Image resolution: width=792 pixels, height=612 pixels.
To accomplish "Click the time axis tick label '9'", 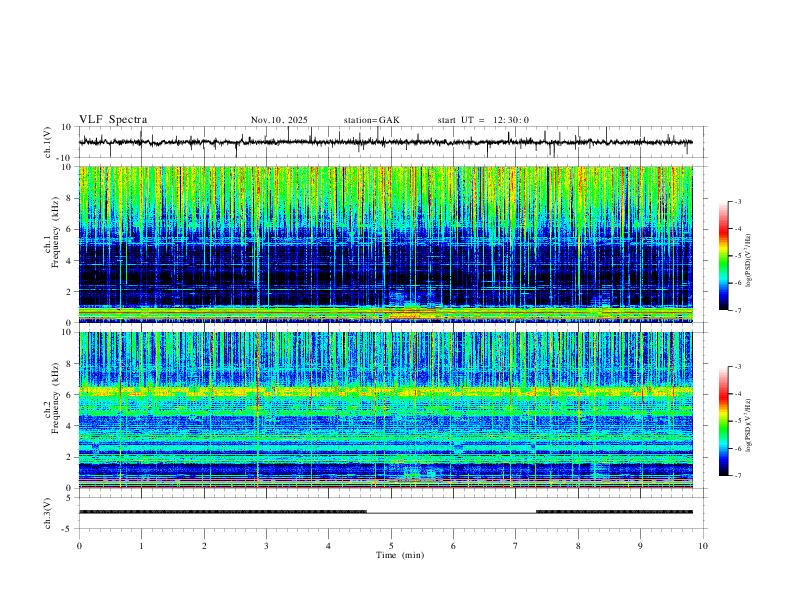I will pos(640,546).
